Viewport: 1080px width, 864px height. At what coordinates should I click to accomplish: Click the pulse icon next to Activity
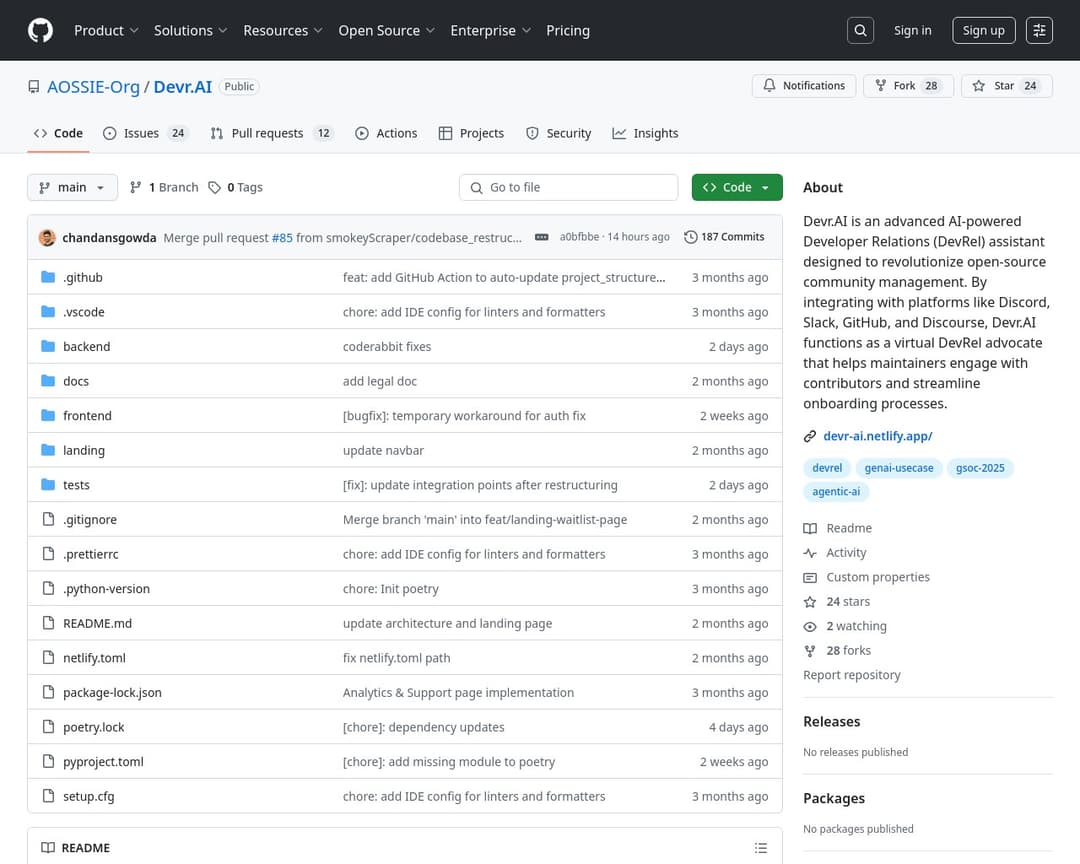pyautogui.click(x=810, y=553)
